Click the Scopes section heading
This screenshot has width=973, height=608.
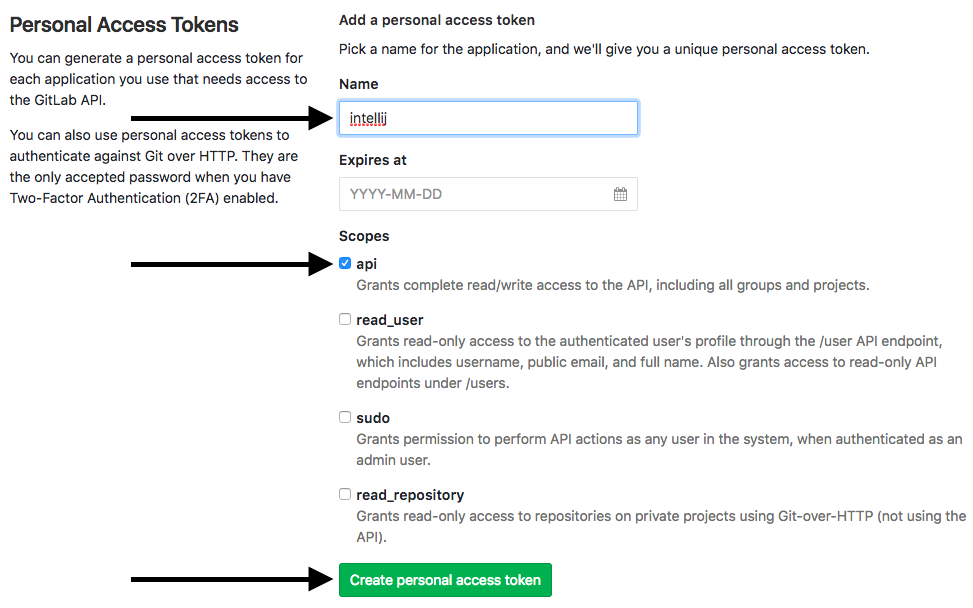[x=364, y=237]
